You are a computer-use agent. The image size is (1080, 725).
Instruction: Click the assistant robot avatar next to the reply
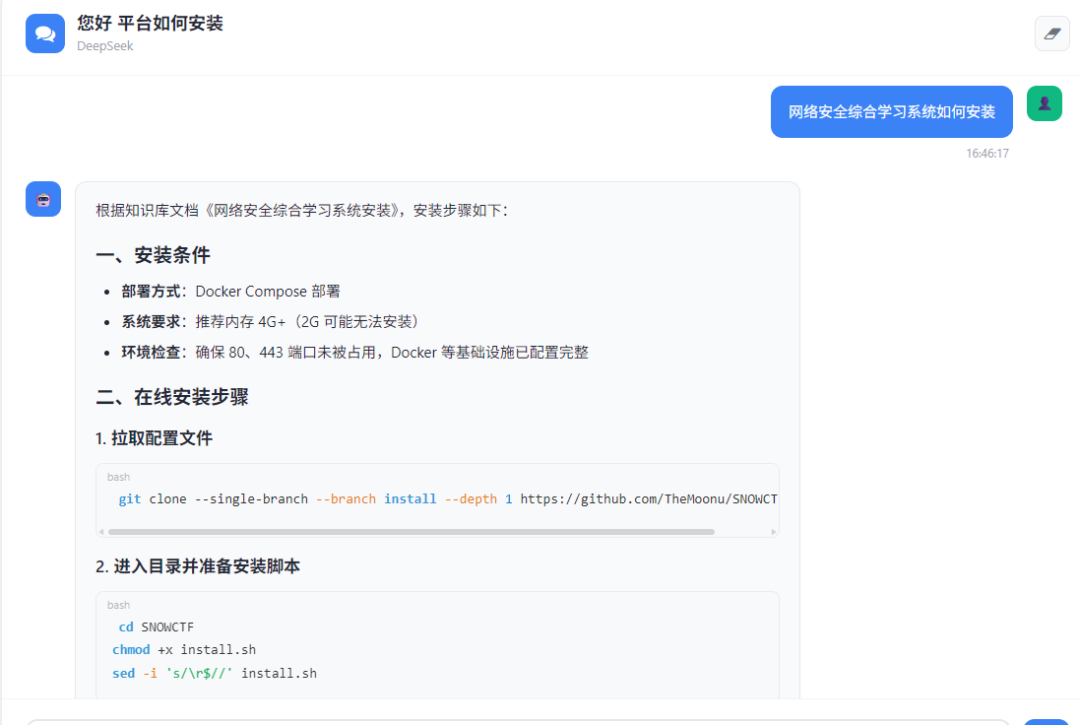pyautogui.click(x=42, y=199)
